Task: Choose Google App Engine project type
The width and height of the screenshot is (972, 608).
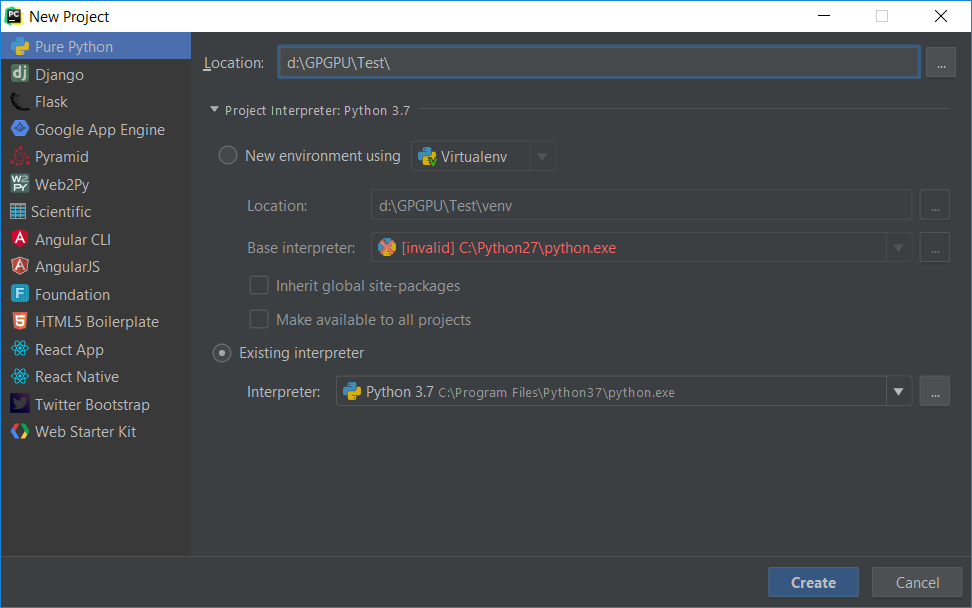Action: 96,130
